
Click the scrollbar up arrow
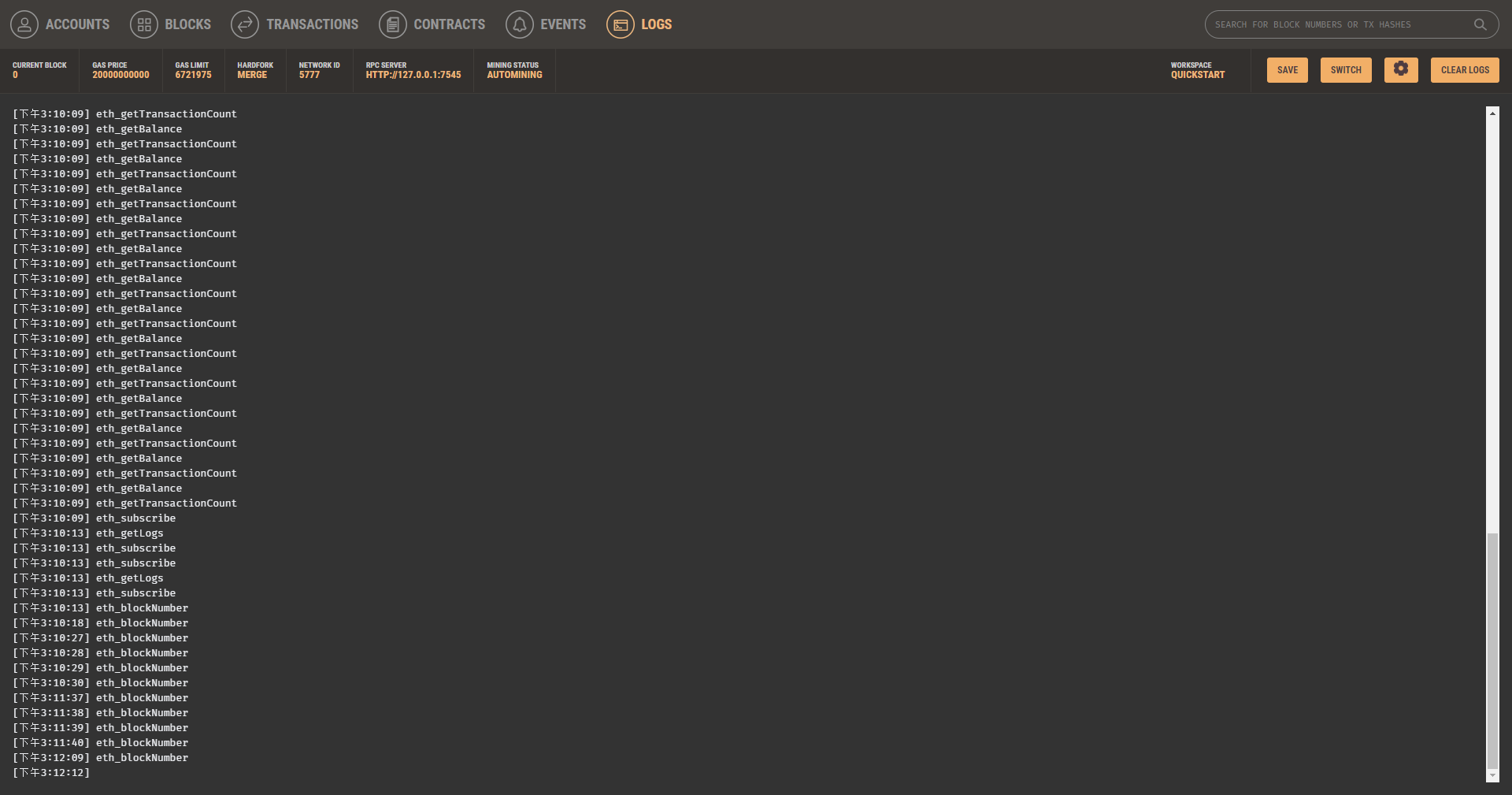pos(1492,113)
